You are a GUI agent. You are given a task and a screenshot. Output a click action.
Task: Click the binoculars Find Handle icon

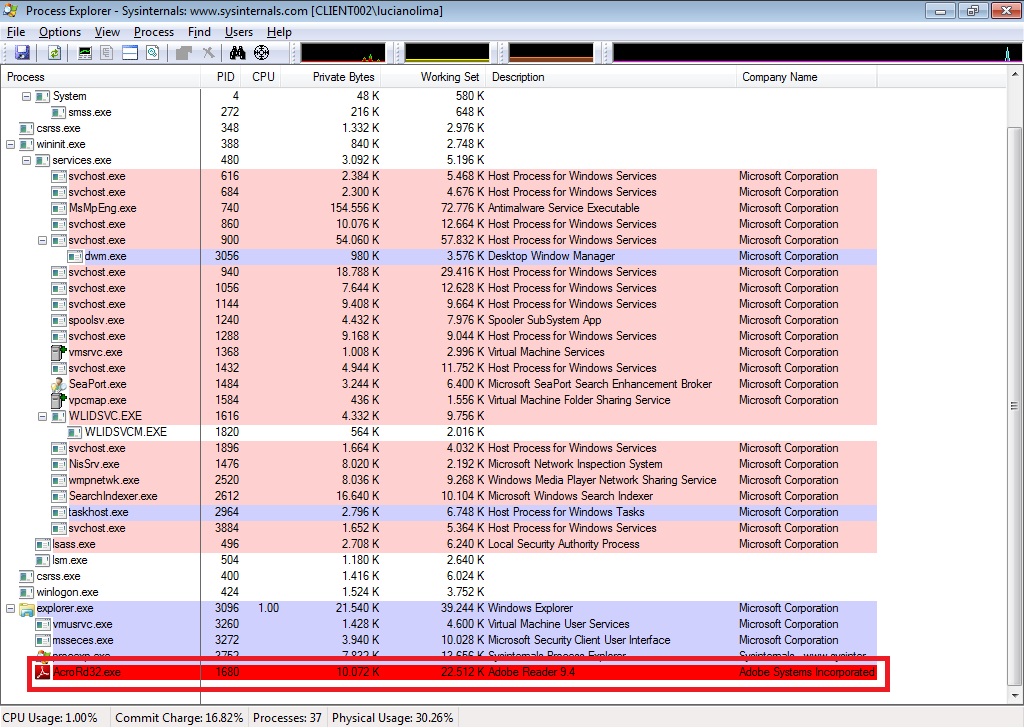click(238, 53)
